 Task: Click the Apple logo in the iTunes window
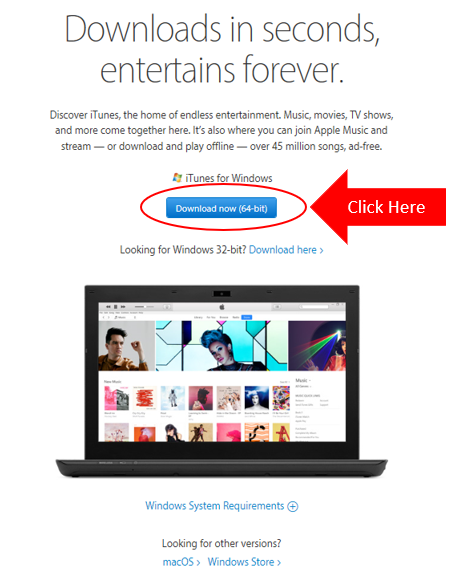tap(222, 307)
